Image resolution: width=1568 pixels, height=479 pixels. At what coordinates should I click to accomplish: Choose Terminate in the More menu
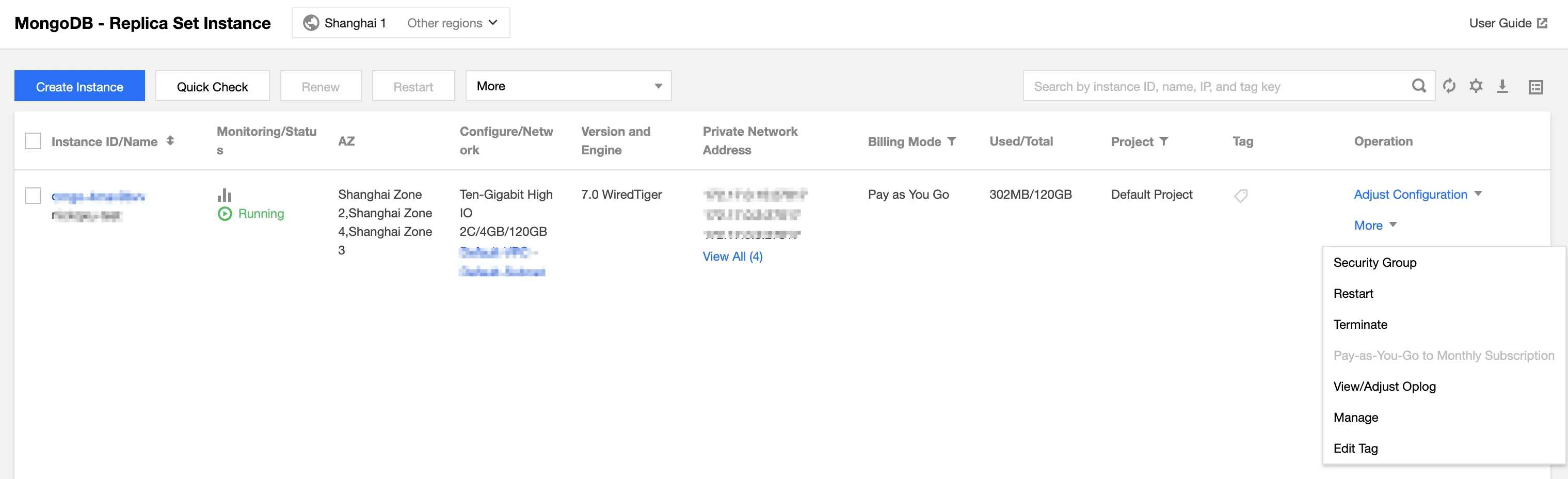click(x=1361, y=324)
